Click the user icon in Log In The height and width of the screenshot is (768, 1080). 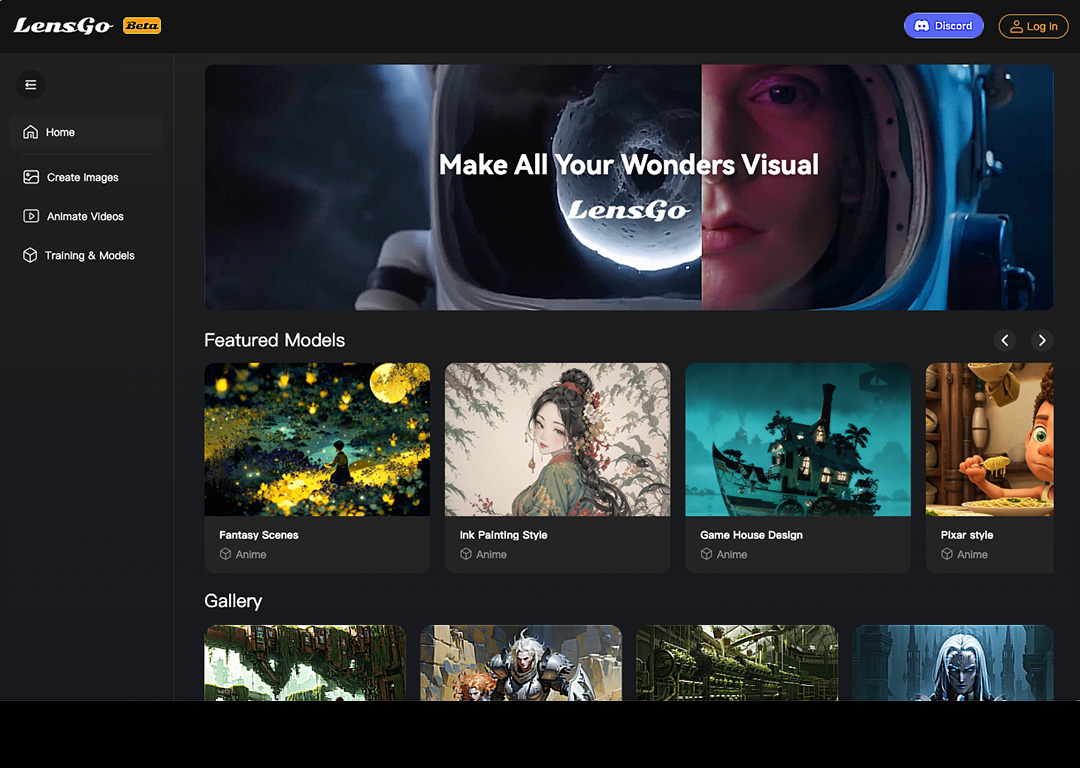[x=1016, y=27]
